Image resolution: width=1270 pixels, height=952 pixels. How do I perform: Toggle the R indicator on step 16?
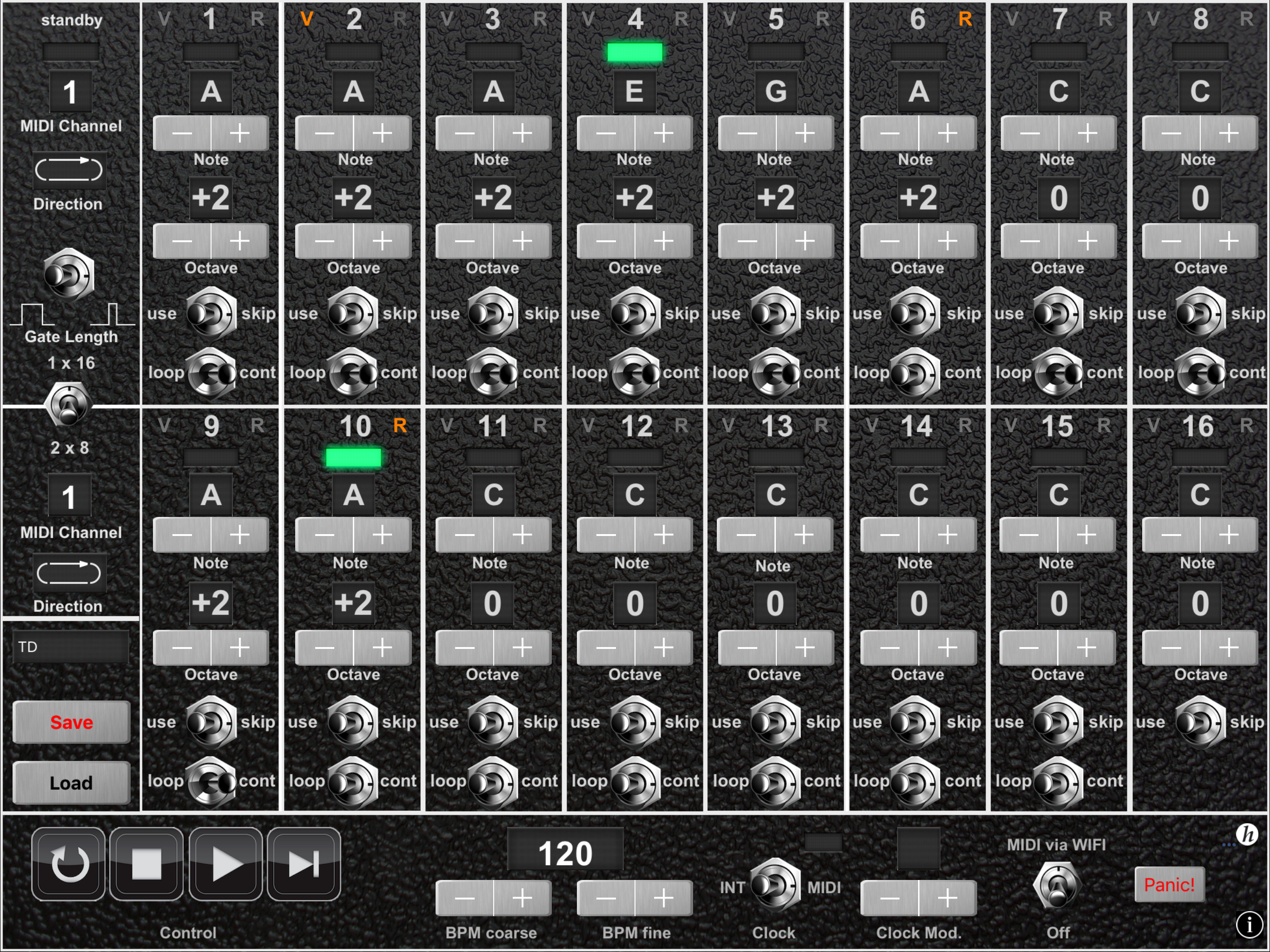pos(1246,425)
